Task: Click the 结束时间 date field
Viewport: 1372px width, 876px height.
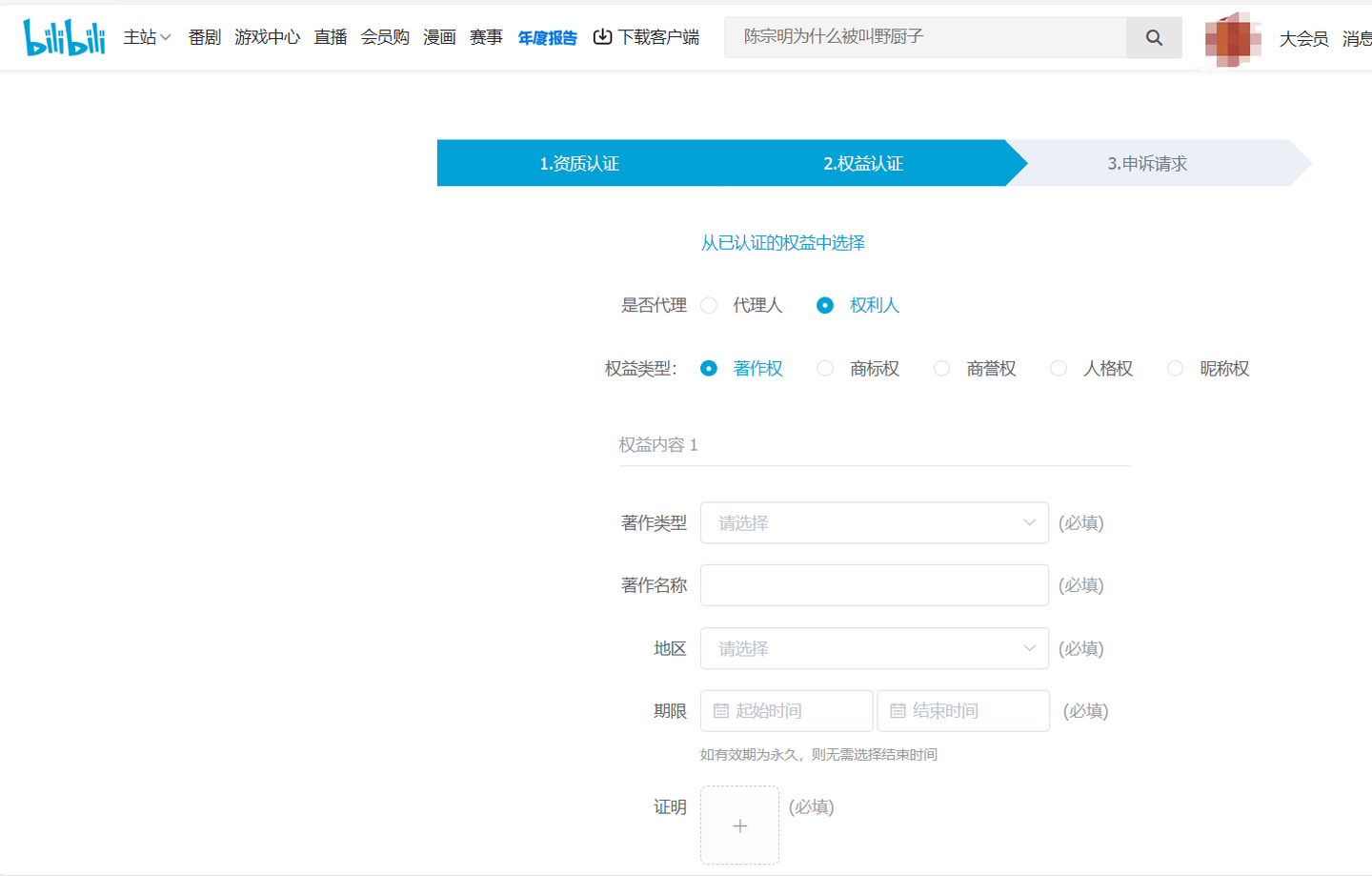Action: click(963, 711)
